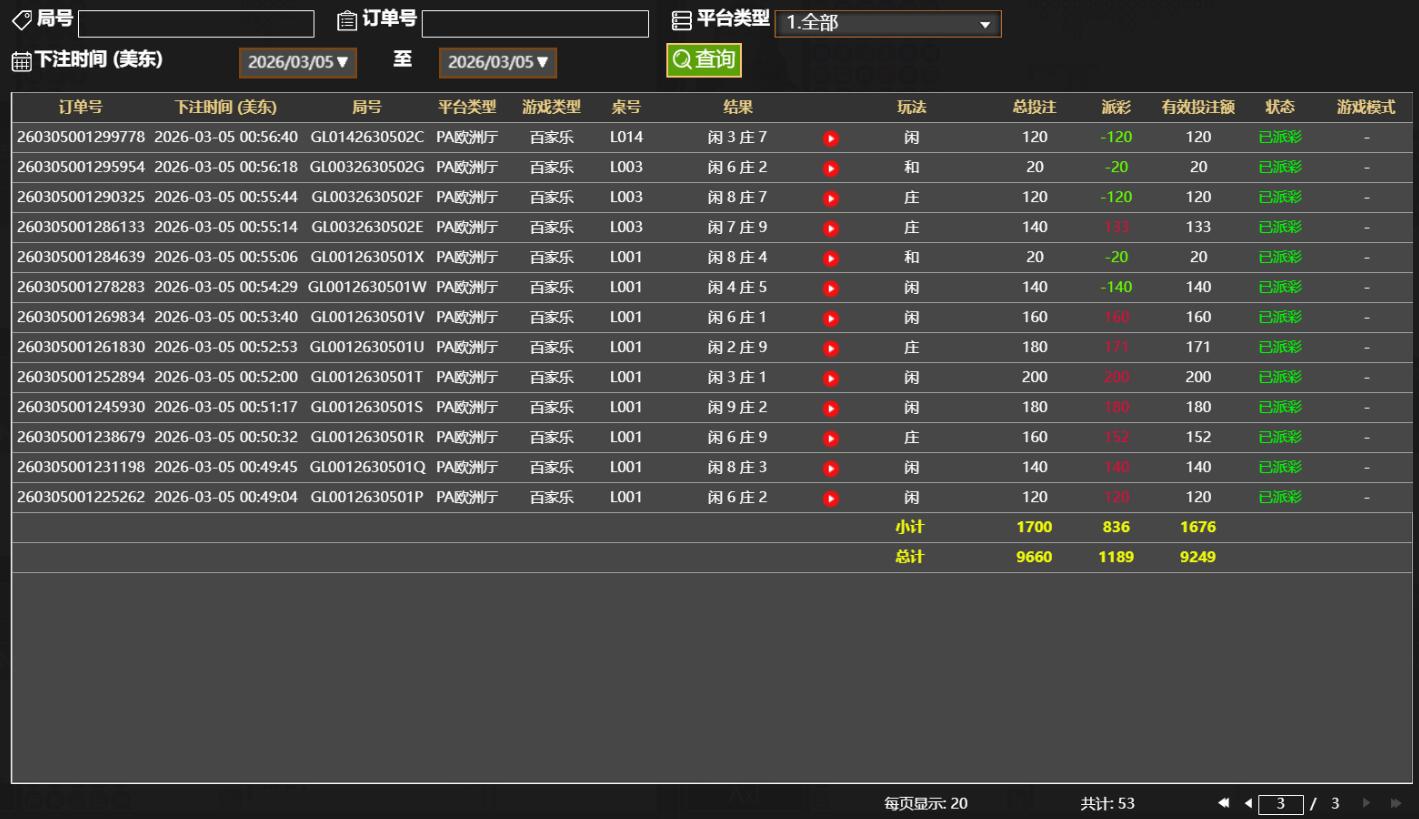The height and width of the screenshot is (819, 1419).
Task: Go to the first page of results
Action: (1223, 803)
